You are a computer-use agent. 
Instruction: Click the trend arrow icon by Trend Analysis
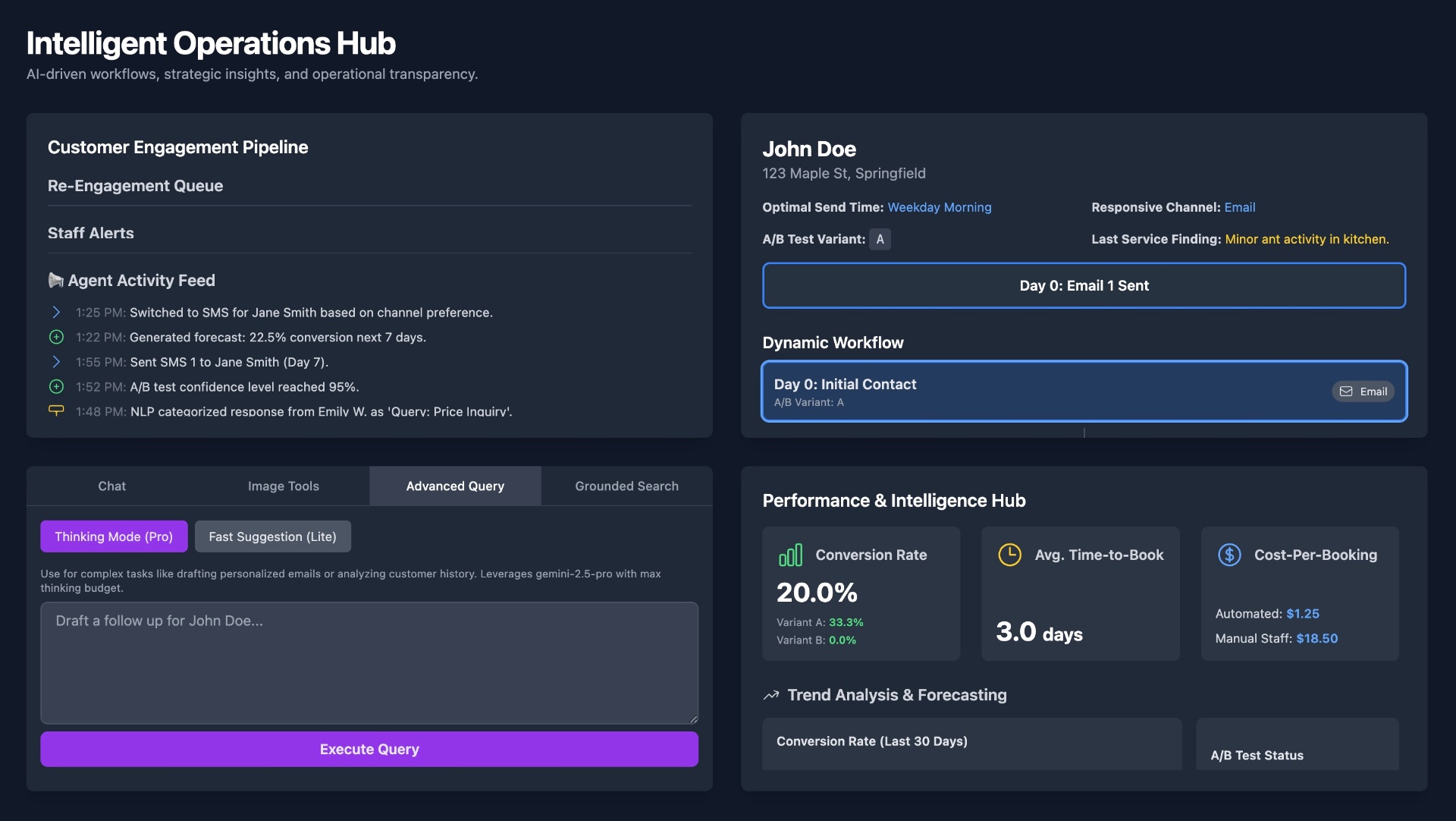tap(771, 695)
